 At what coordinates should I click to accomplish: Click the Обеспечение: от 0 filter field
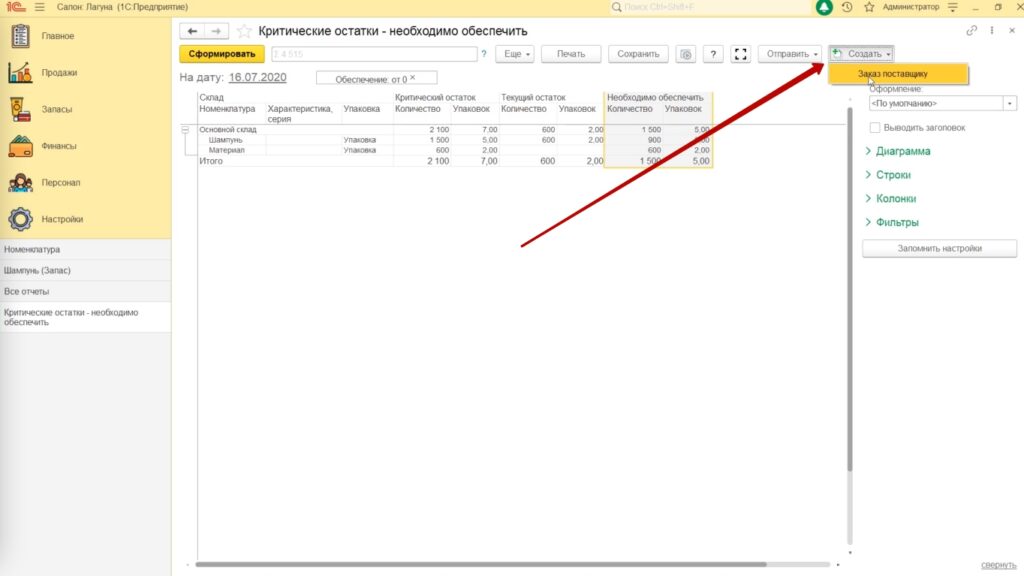point(377,78)
